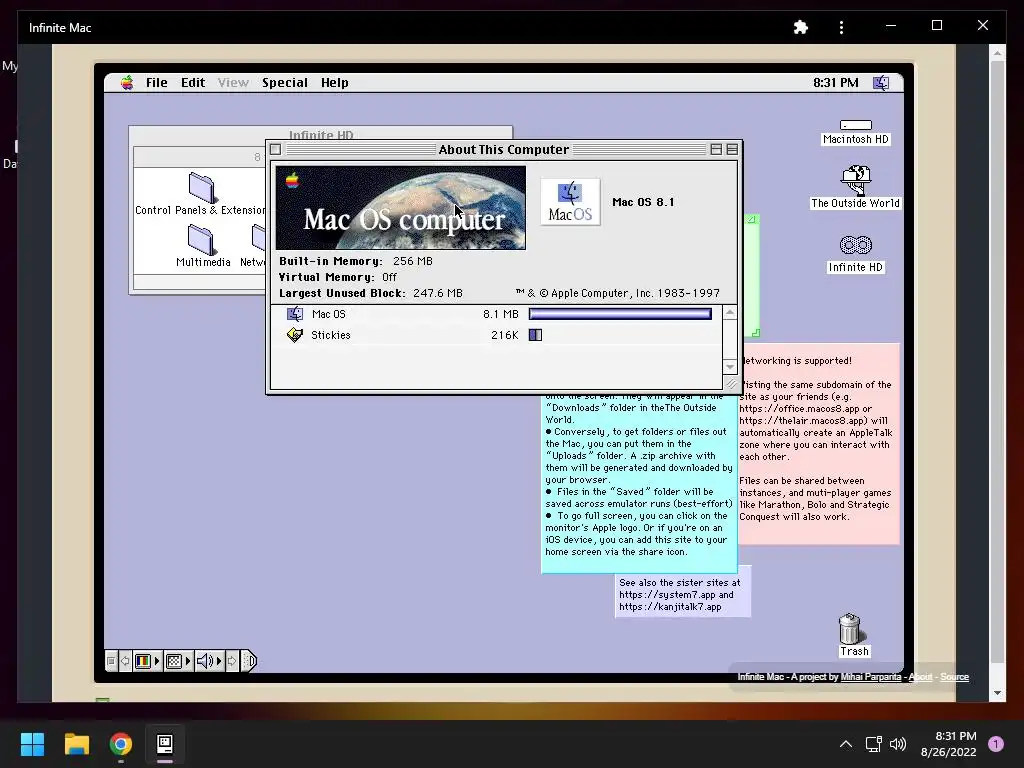Click the Mac OS face logo icon
Image resolution: width=1024 pixels, height=768 pixels.
(570, 202)
